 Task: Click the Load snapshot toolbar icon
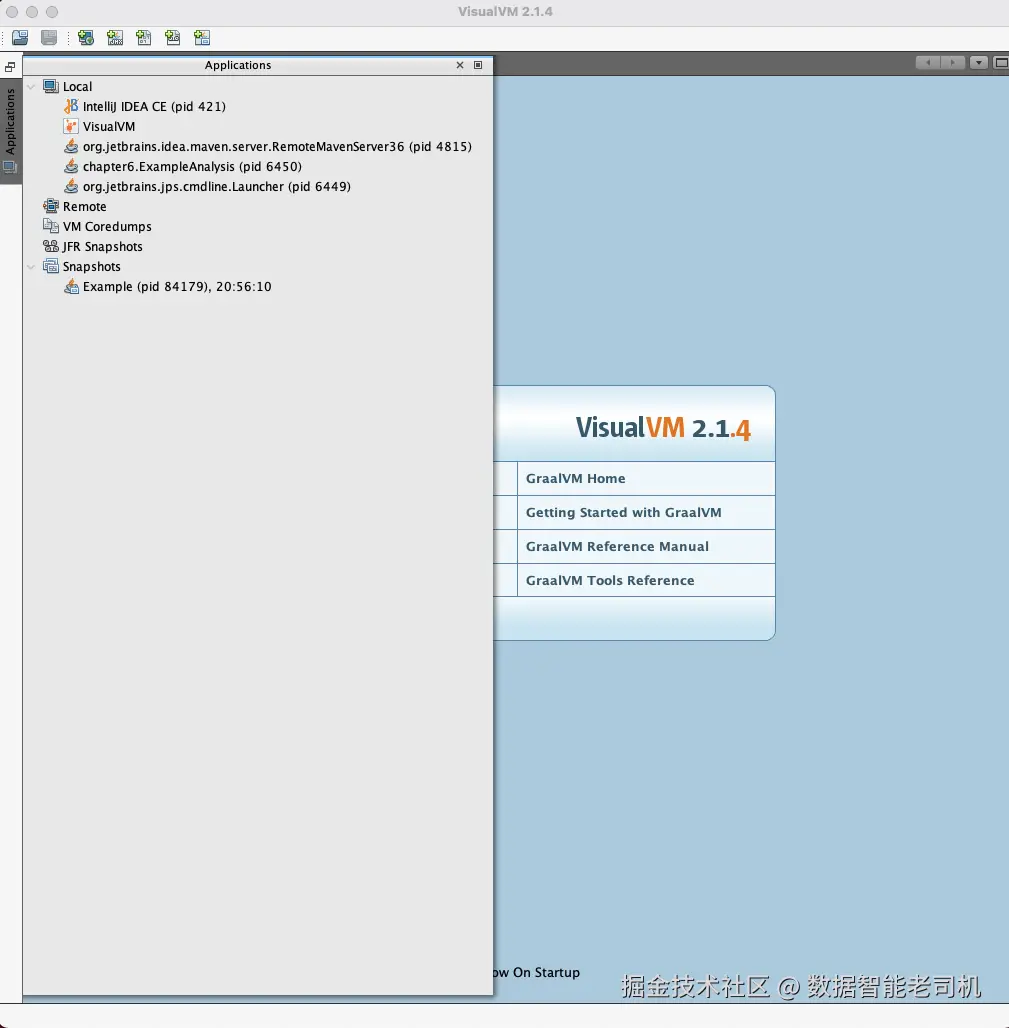tap(20, 37)
